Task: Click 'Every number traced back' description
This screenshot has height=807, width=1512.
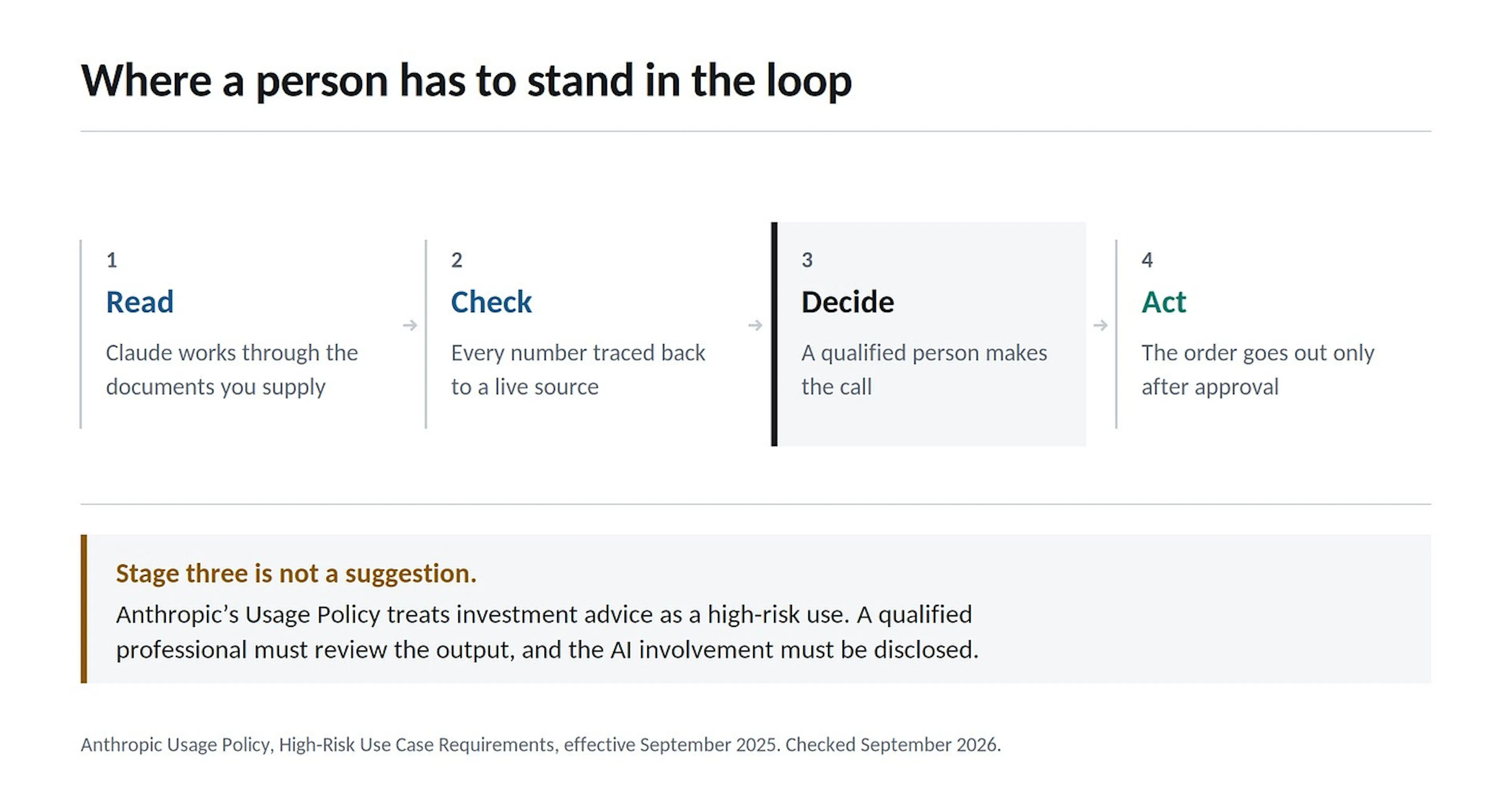Action: point(578,370)
